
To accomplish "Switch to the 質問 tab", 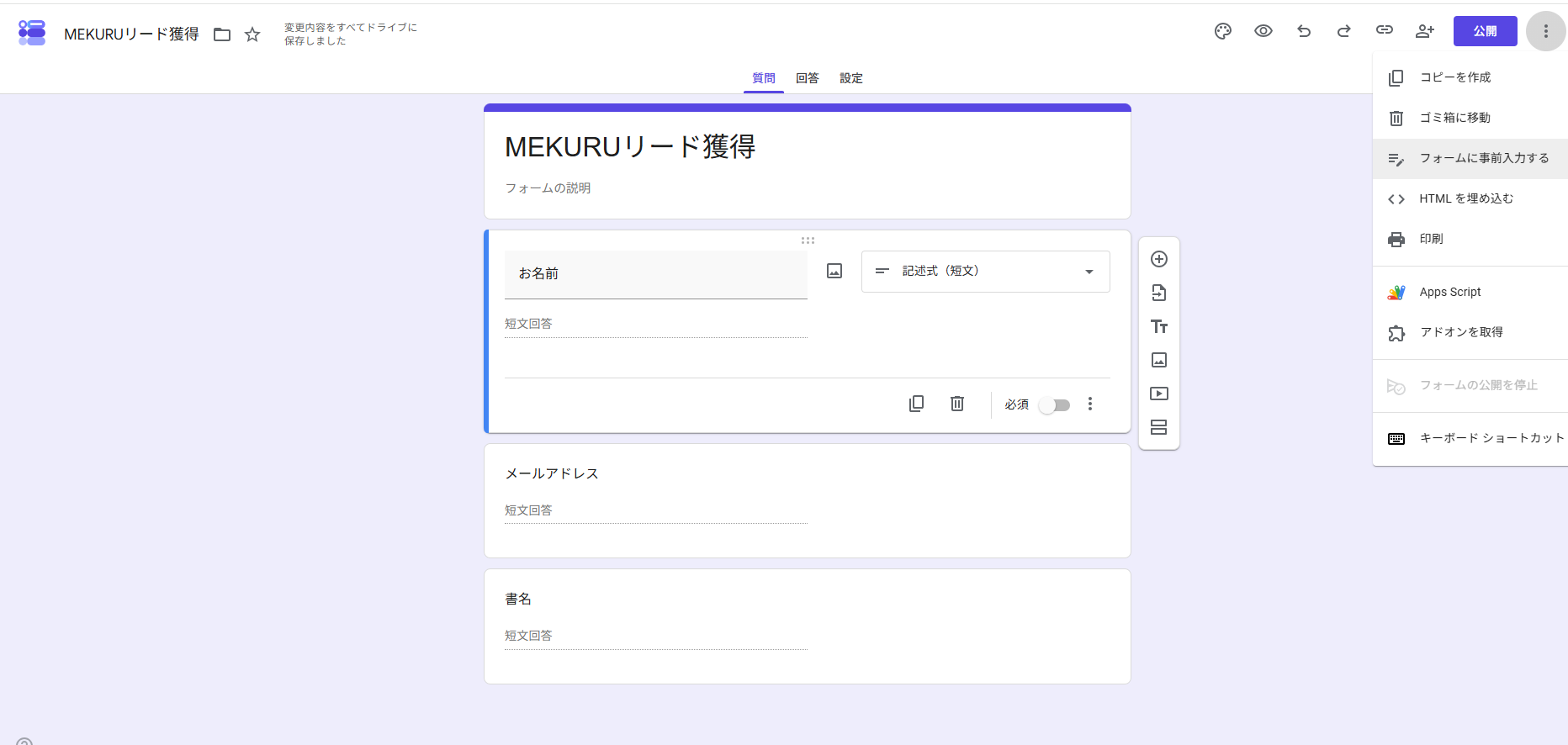I will (x=764, y=78).
